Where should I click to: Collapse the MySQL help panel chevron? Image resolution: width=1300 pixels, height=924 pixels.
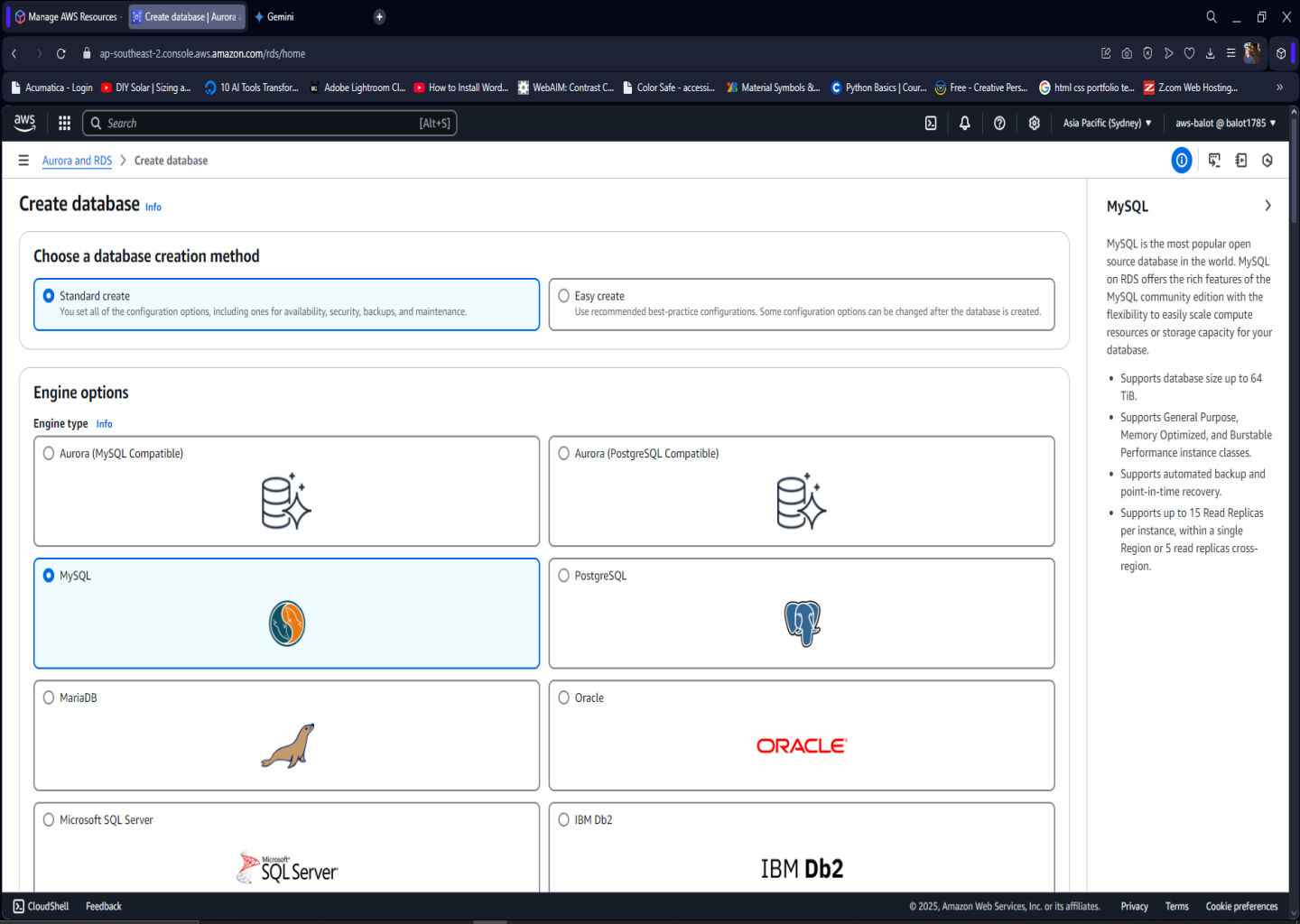(x=1267, y=206)
